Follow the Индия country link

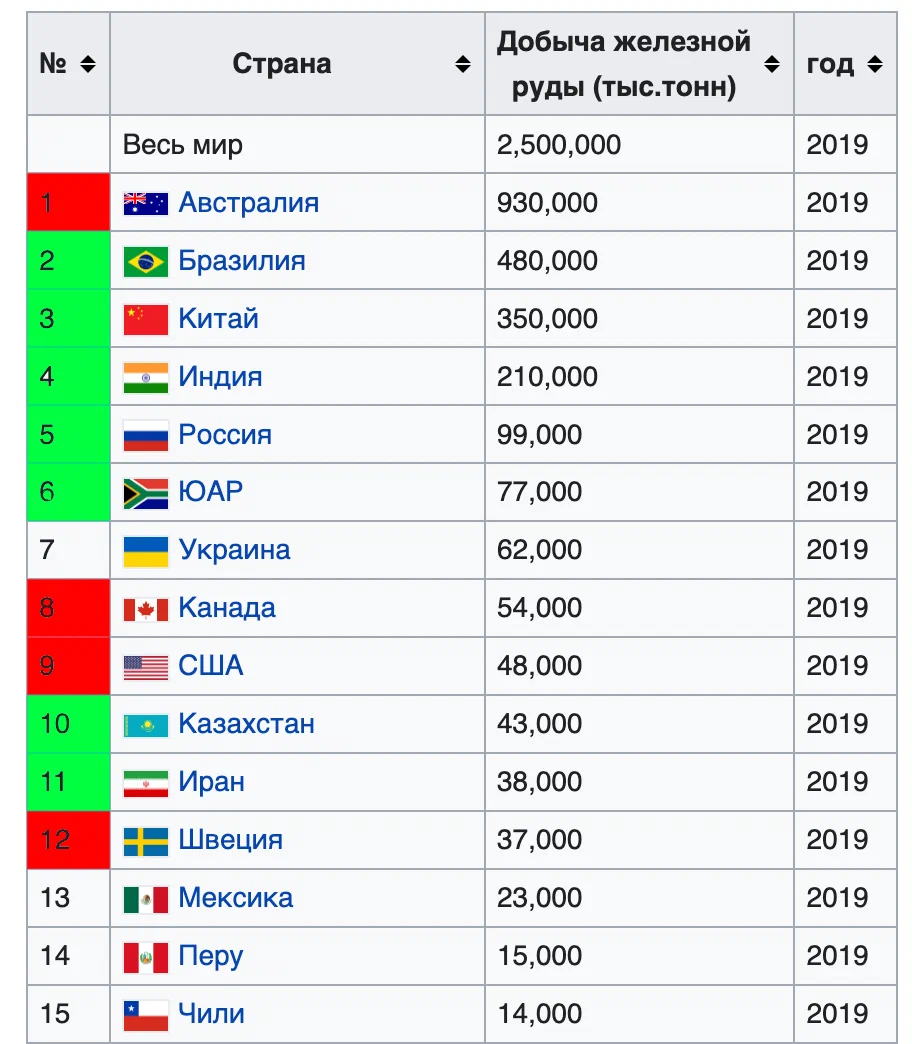pyautogui.click(x=220, y=377)
